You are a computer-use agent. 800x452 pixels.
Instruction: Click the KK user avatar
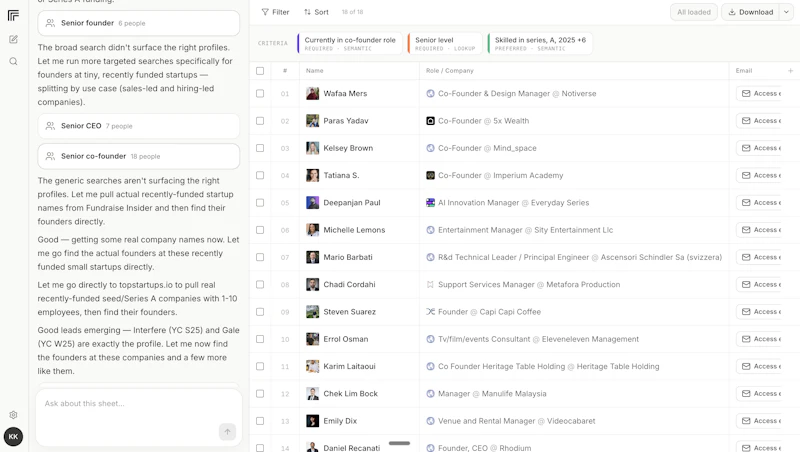13,437
